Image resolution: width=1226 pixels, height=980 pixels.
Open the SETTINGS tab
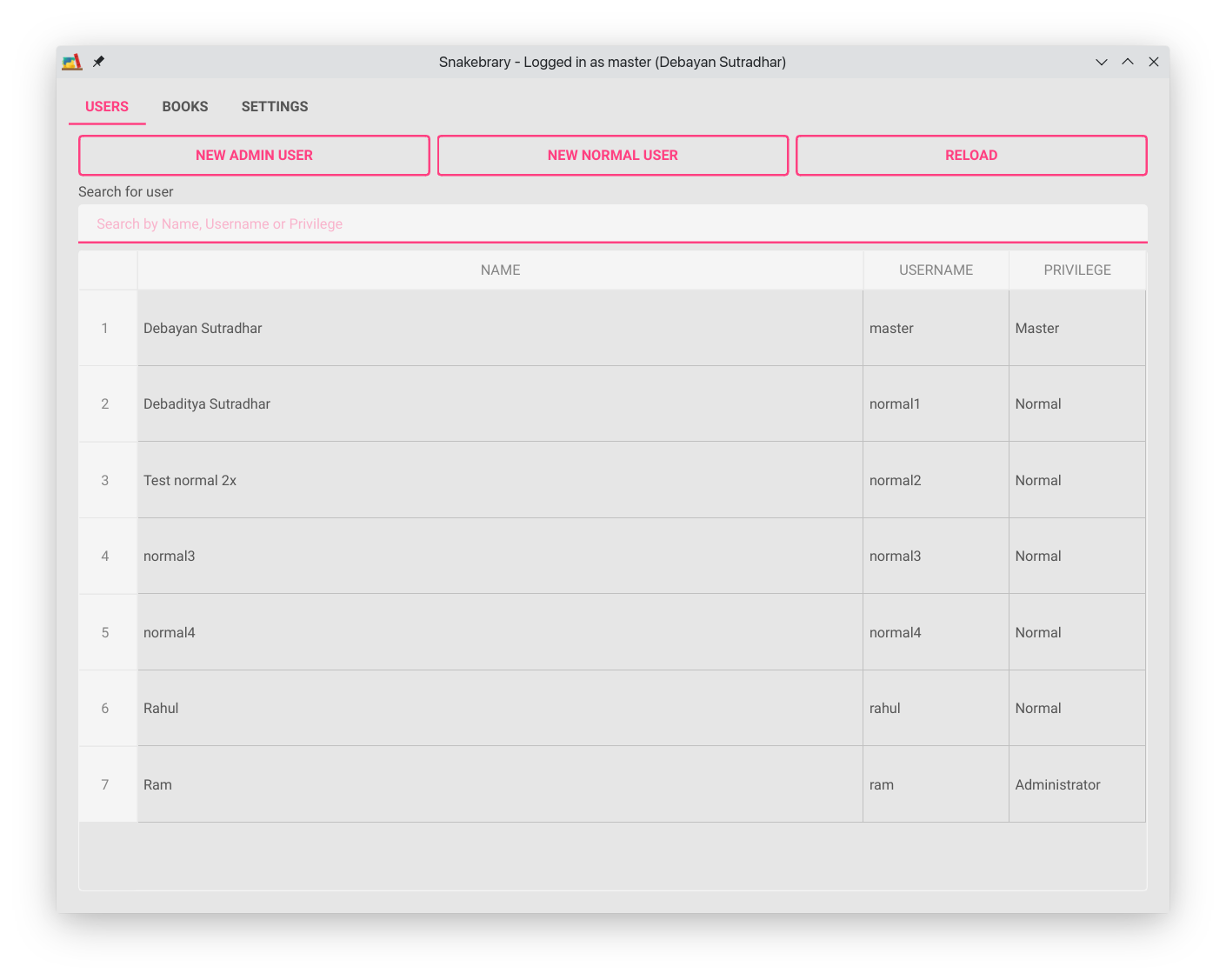(x=275, y=106)
